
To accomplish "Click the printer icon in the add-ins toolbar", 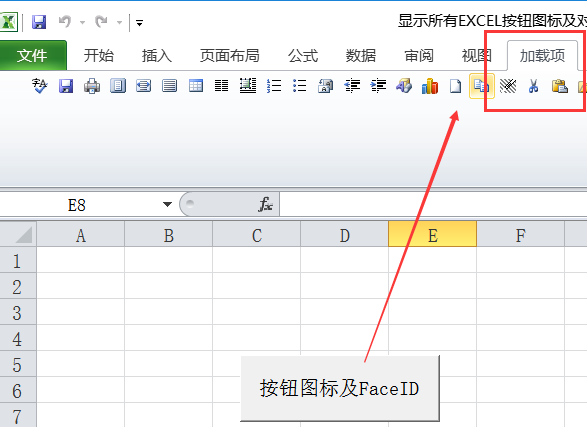I will 92,86.
